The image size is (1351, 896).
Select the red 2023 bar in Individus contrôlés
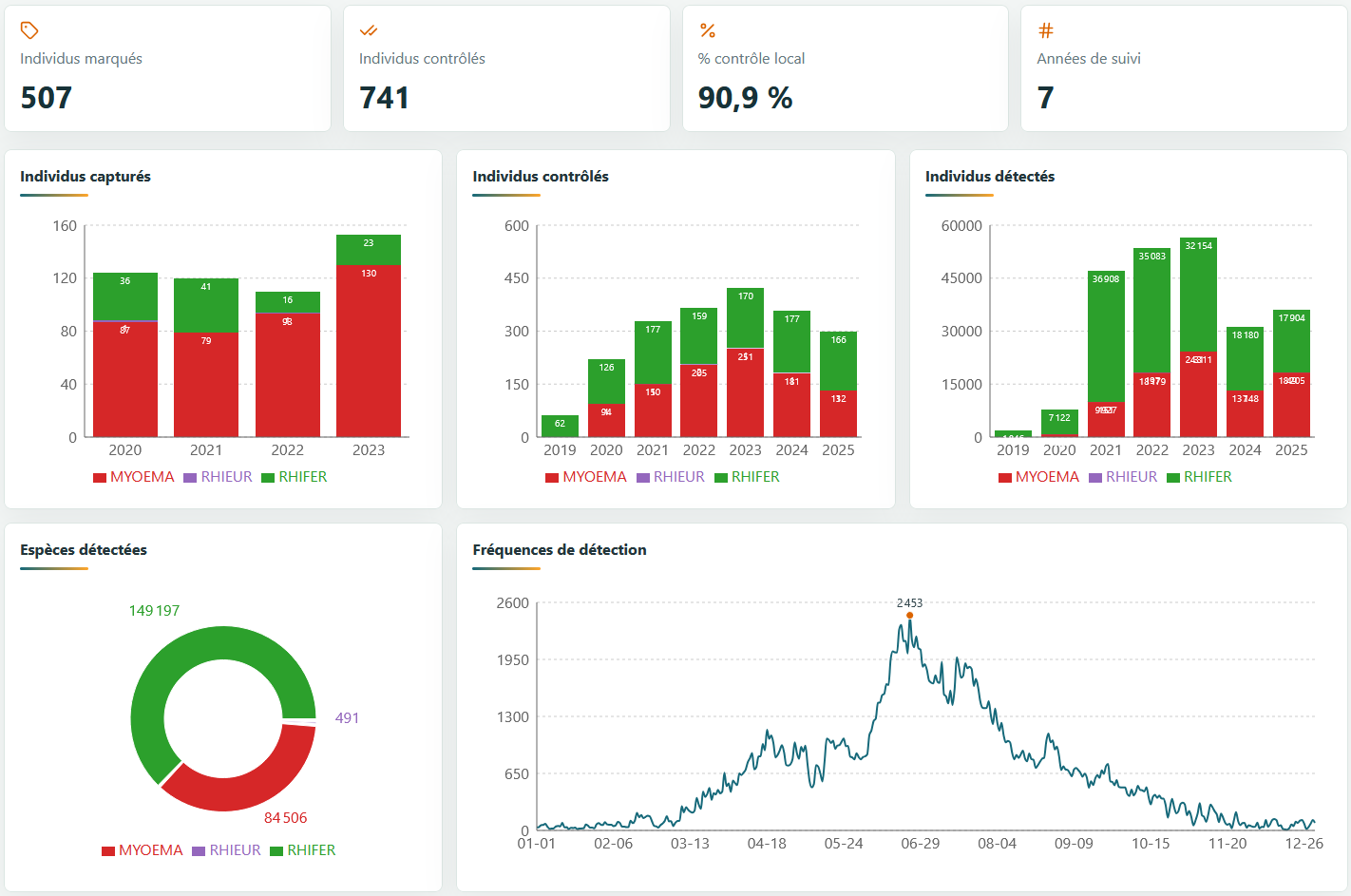pyautogui.click(x=746, y=392)
